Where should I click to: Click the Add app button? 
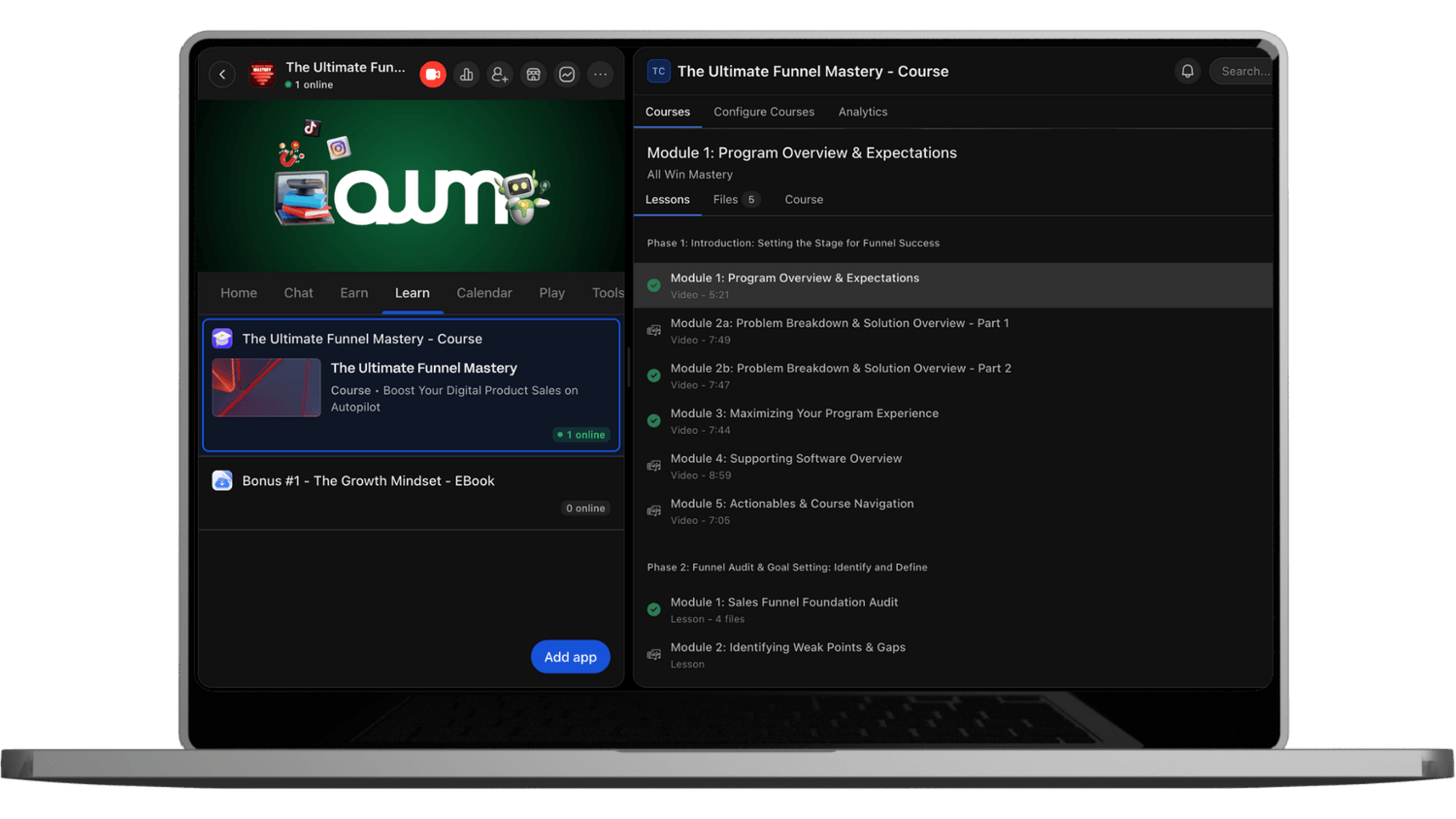tap(570, 657)
